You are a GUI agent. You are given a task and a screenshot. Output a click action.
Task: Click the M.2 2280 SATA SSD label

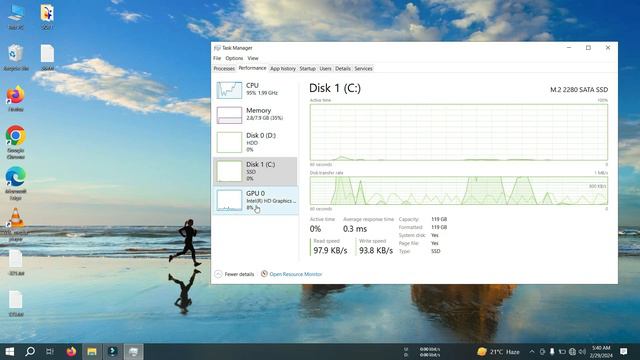point(579,89)
